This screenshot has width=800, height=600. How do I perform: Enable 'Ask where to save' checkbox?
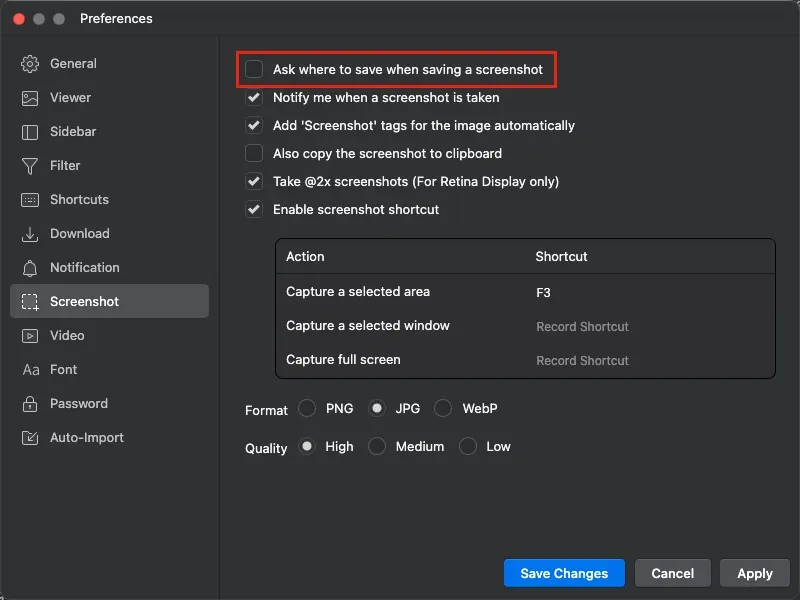[x=254, y=70]
